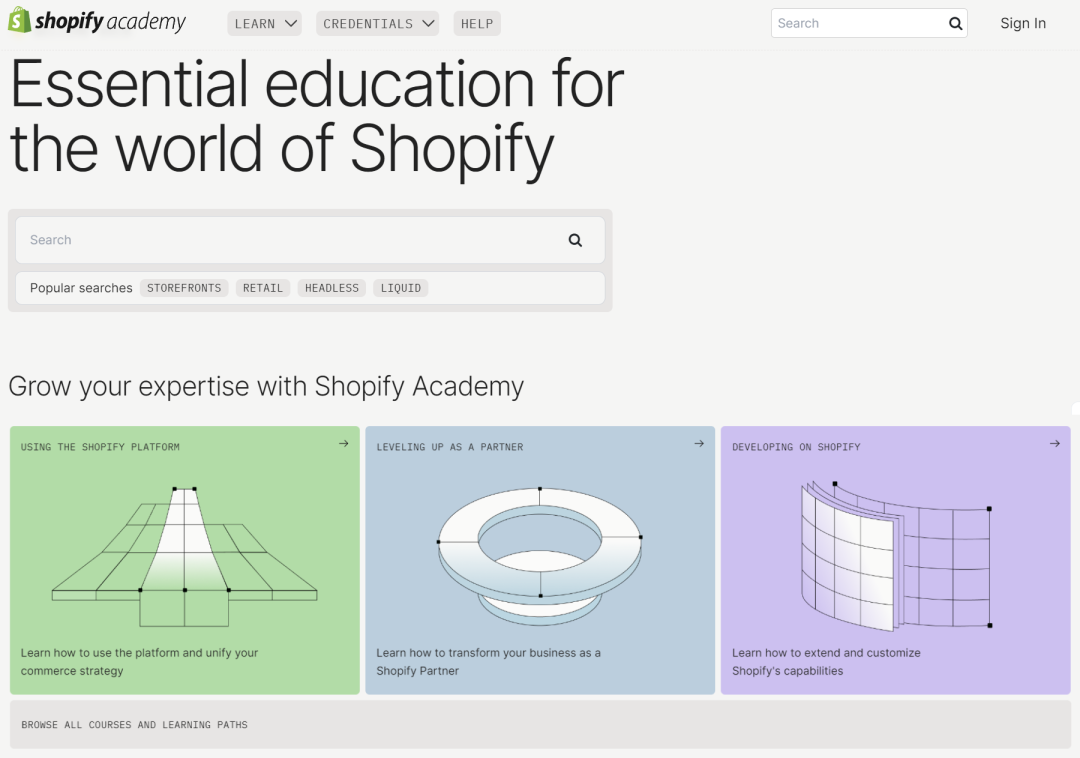The width and height of the screenshot is (1080, 758).
Task: Click the header search magnifier icon
Action: click(956, 24)
